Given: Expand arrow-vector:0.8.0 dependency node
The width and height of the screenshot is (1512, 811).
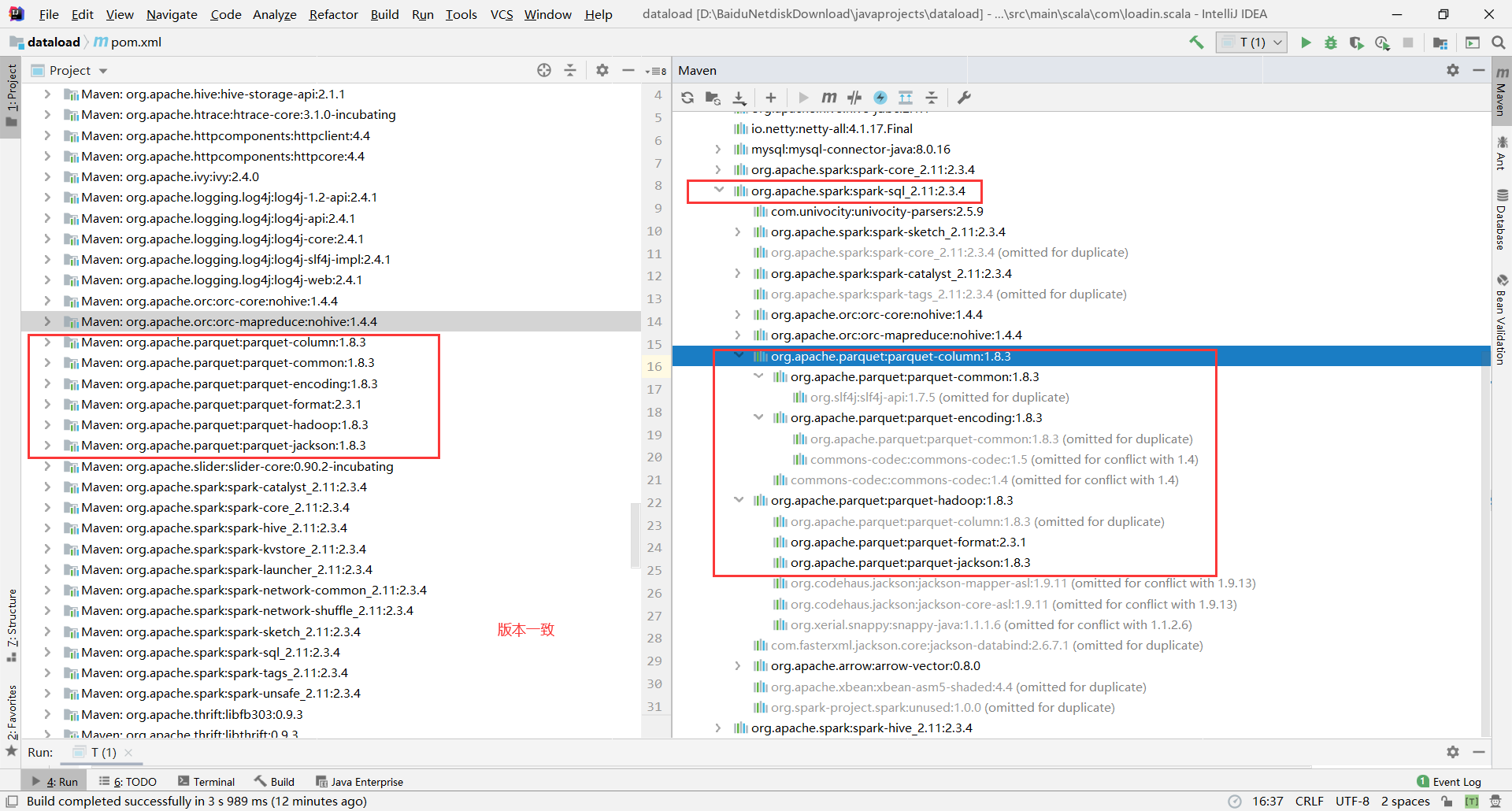Looking at the screenshot, I should click(738, 665).
